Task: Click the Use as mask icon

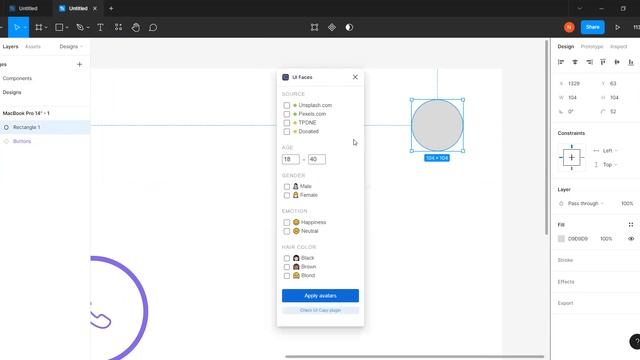Action: 349,27
